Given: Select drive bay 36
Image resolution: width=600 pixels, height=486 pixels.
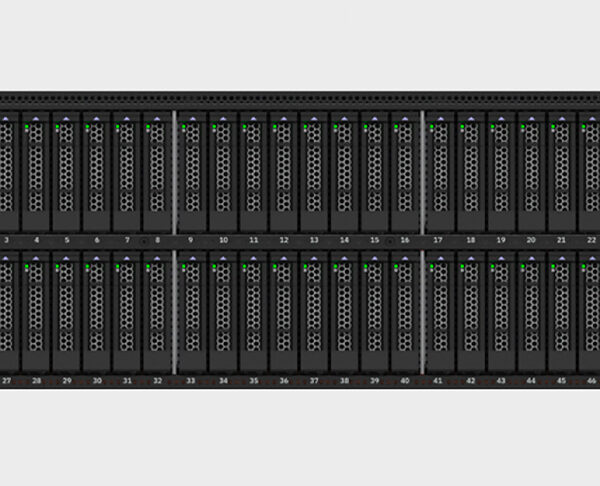Looking at the screenshot, I should [x=284, y=311].
